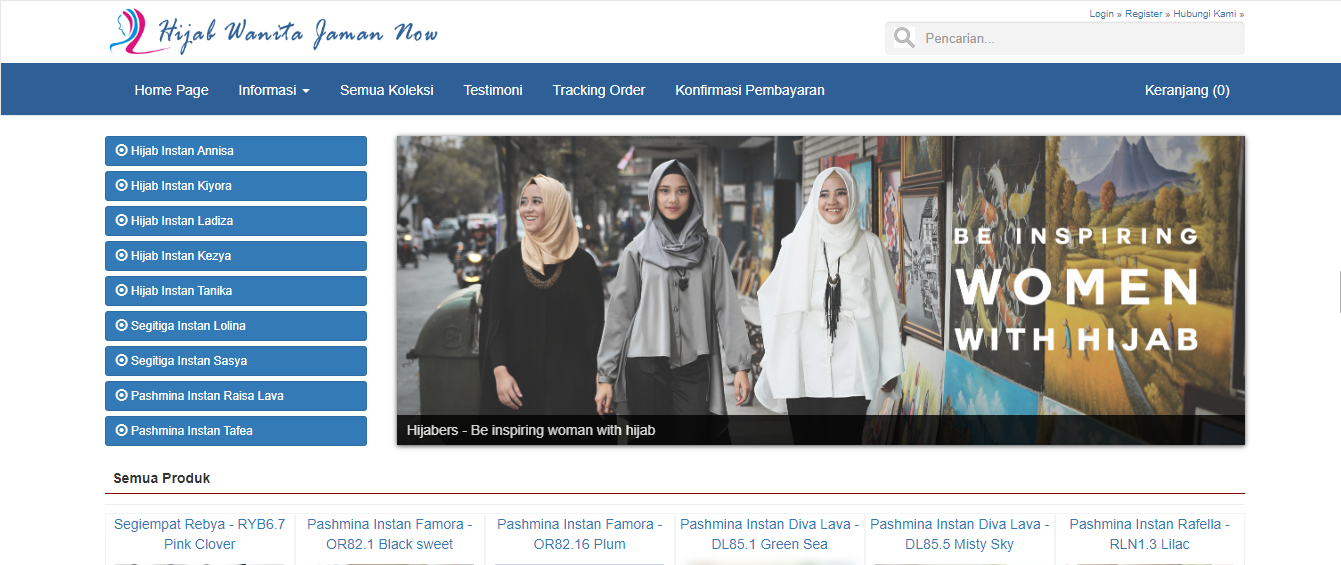Open the Hijab Instan Ladiza category
1341x565 pixels.
click(236, 221)
